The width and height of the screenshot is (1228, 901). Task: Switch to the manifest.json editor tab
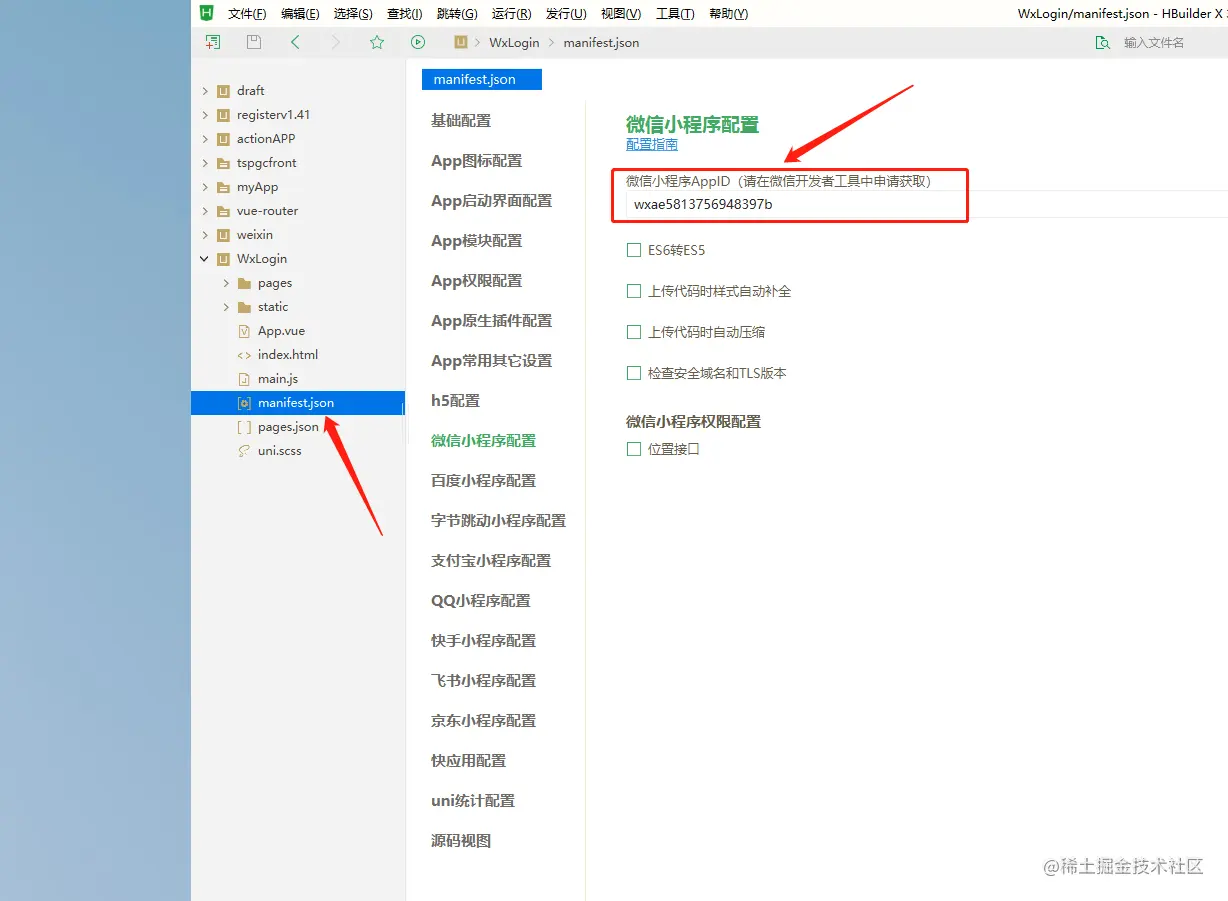click(481, 80)
